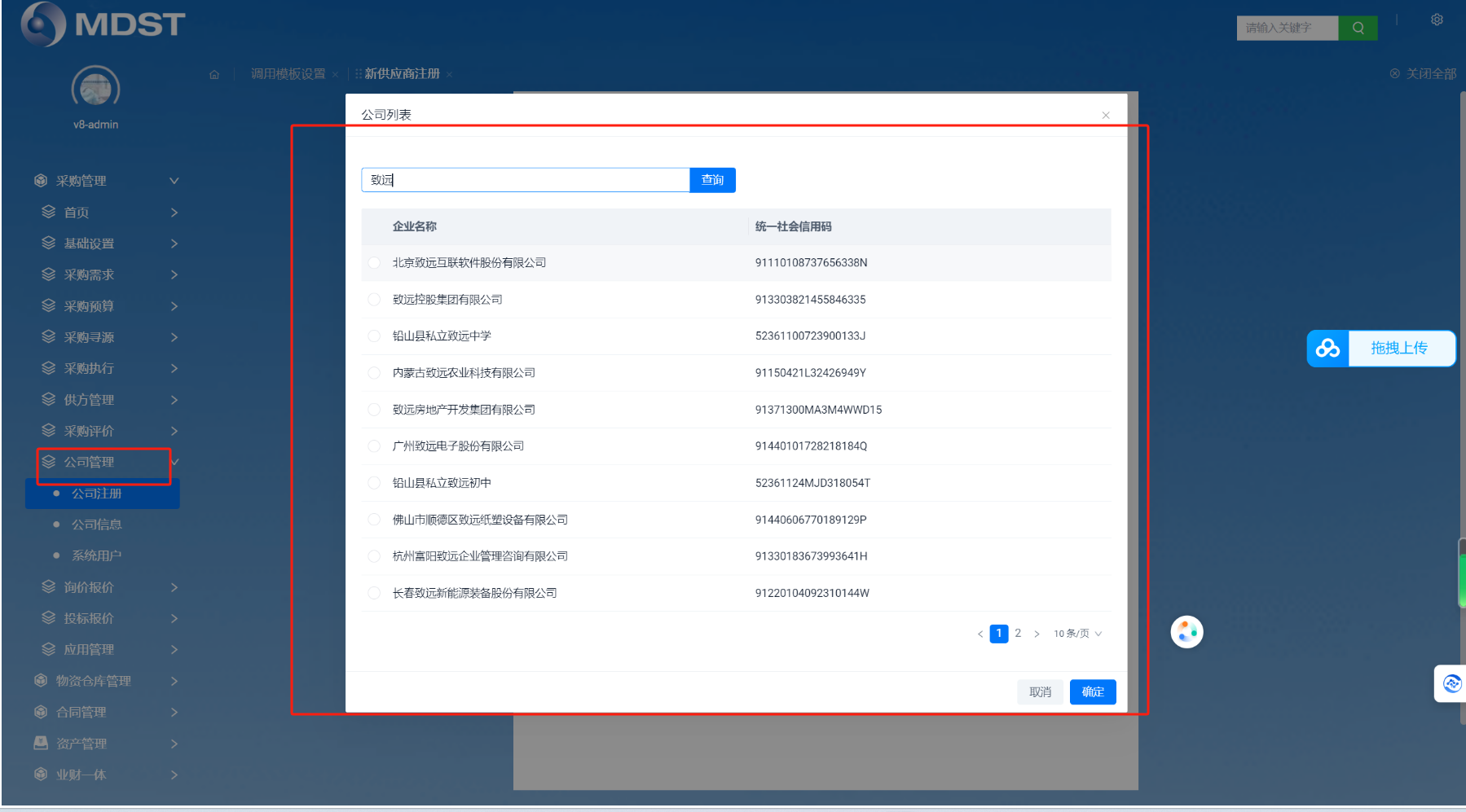Click the company search field containing 致远
This screenshot has width=1466, height=812.
[x=526, y=180]
